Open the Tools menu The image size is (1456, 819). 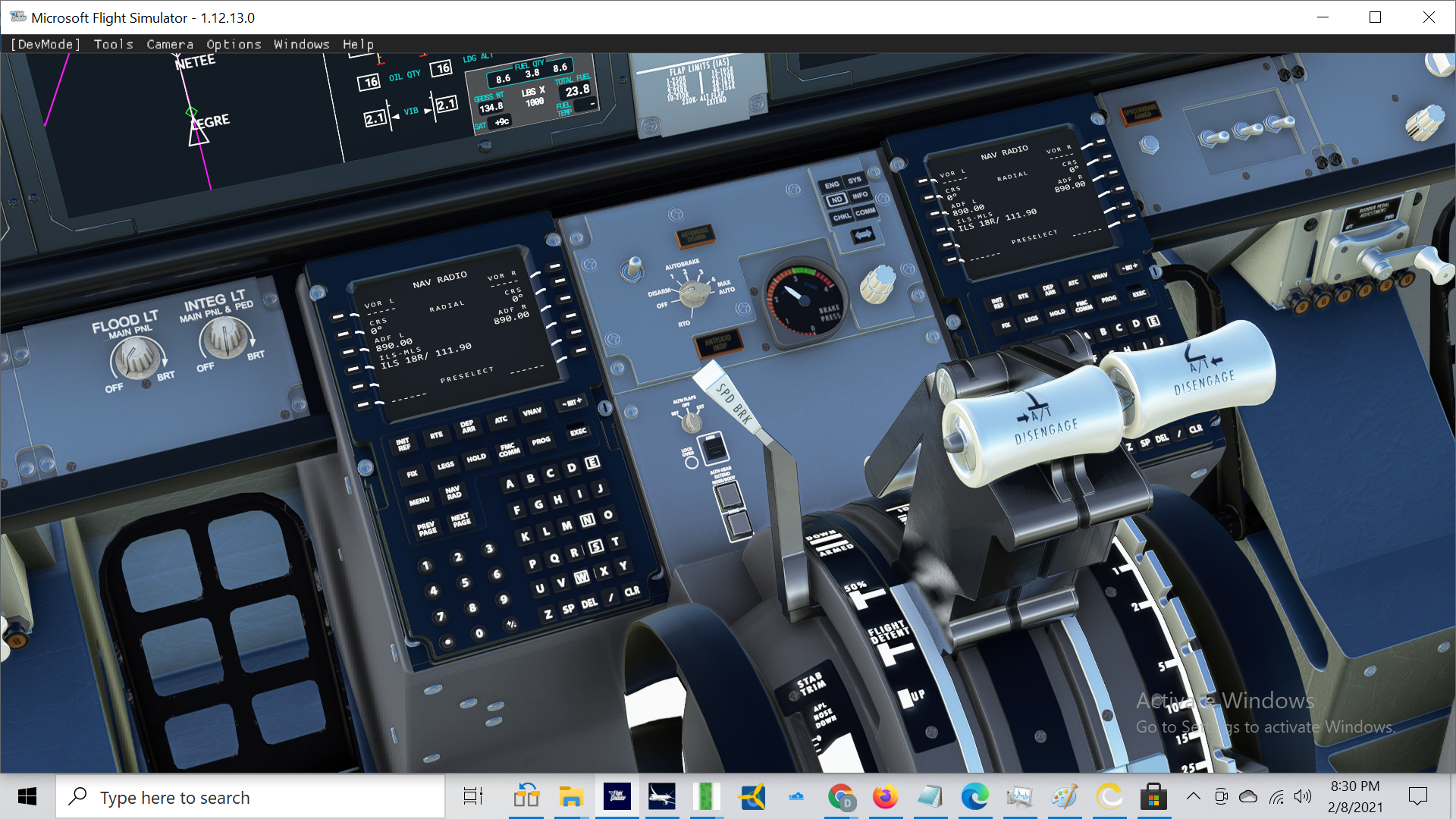[x=114, y=44]
